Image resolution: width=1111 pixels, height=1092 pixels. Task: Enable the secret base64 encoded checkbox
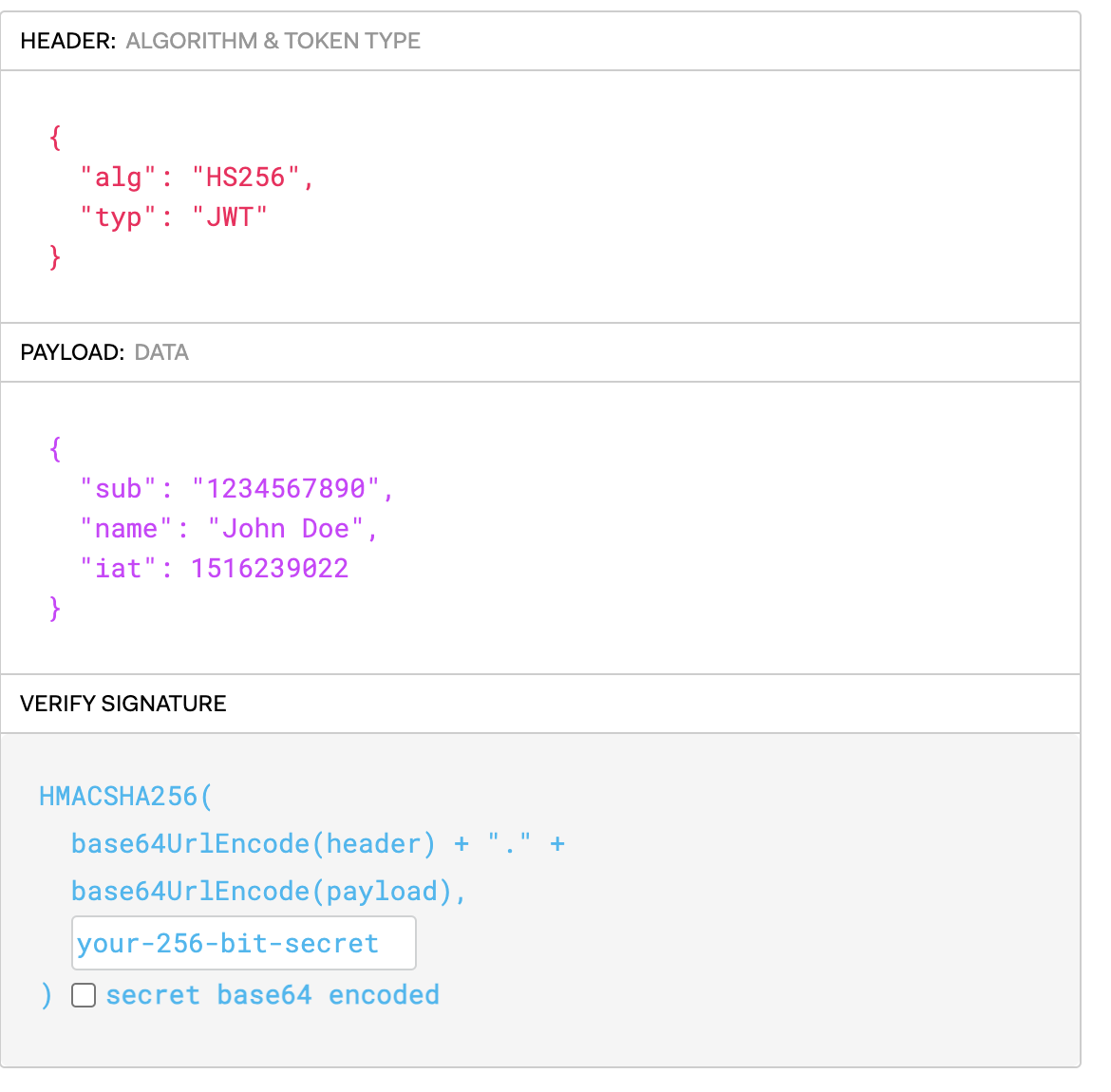tap(84, 995)
